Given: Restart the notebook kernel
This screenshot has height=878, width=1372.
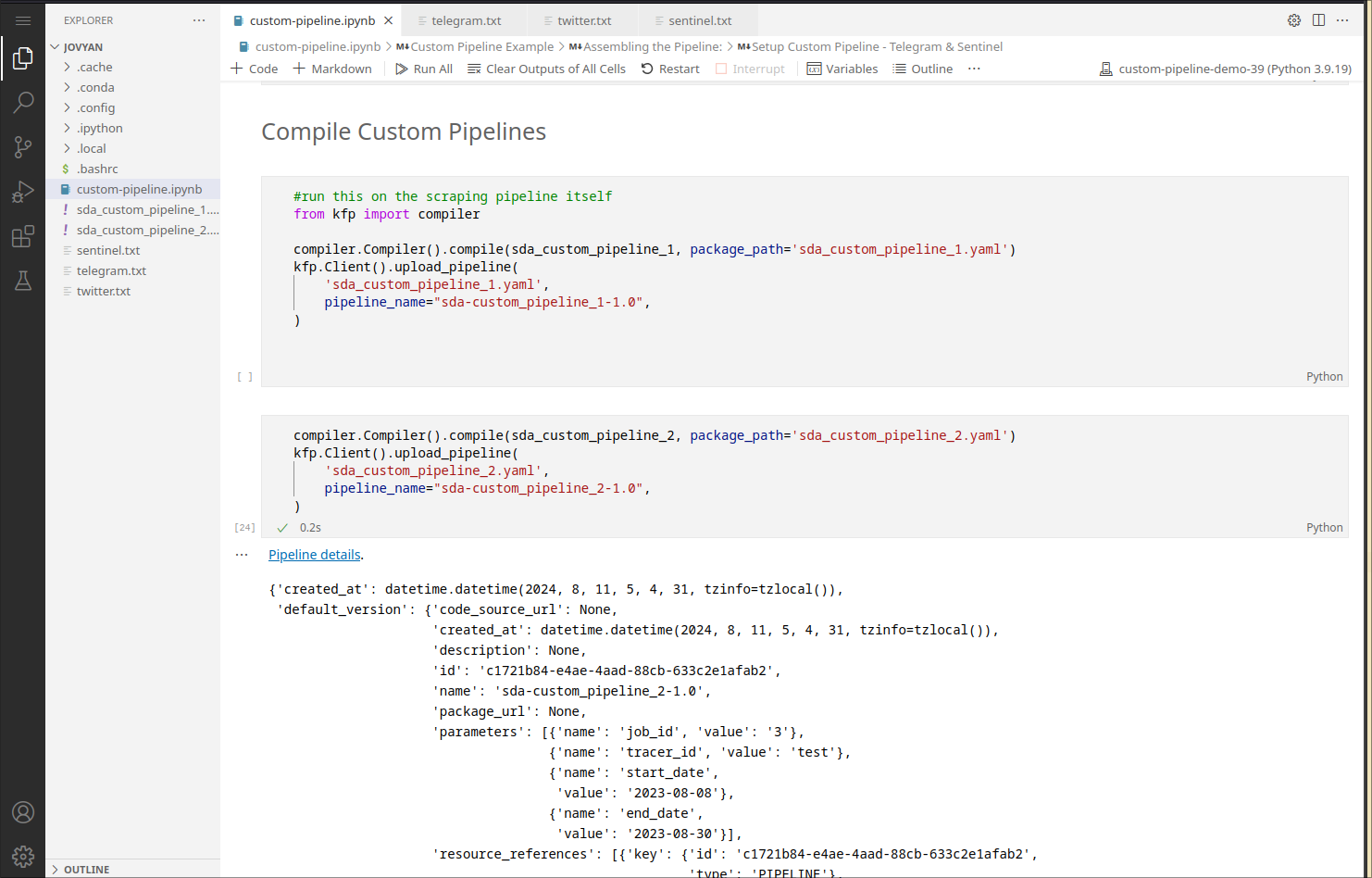Looking at the screenshot, I should point(670,69).
